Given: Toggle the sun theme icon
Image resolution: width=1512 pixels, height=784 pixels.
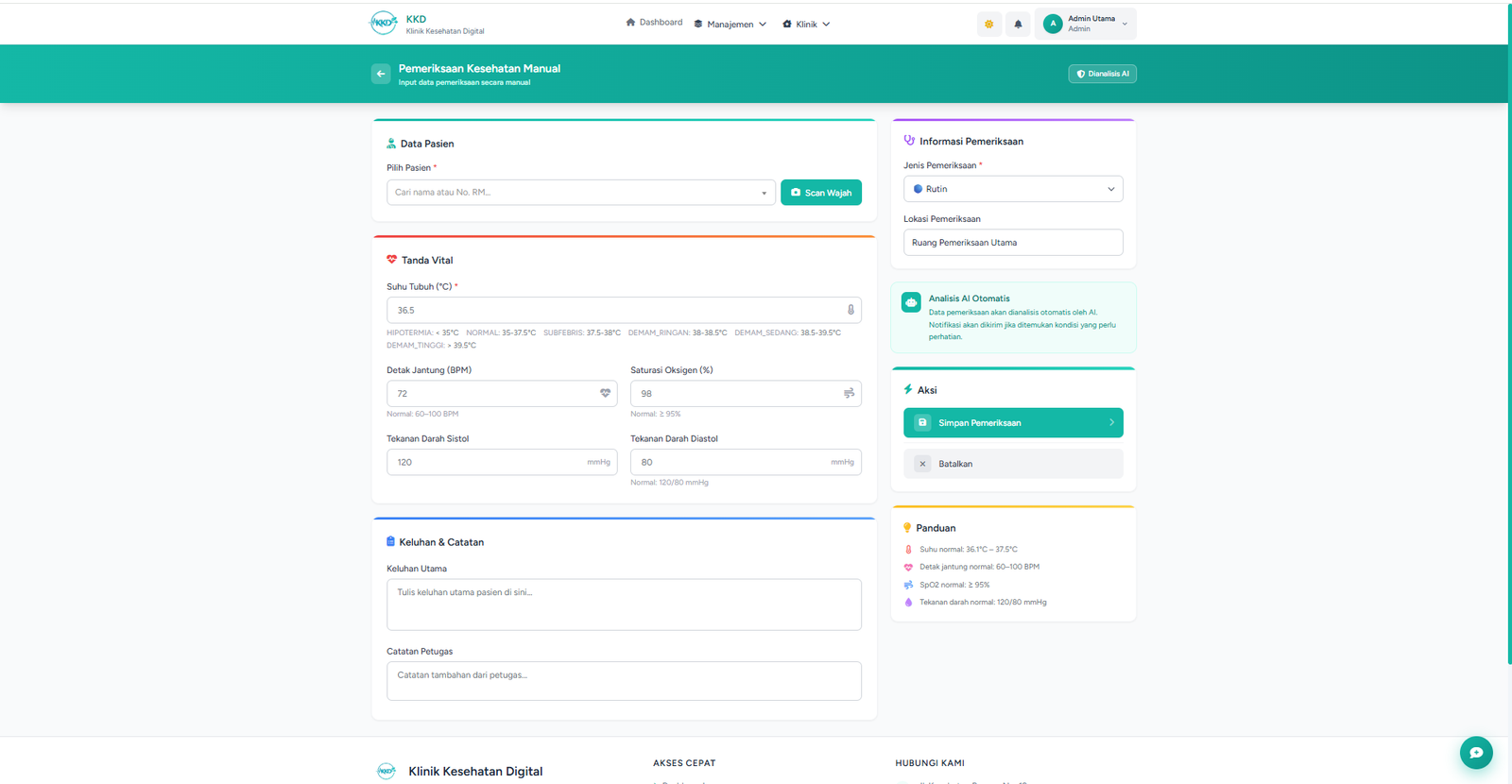Looking at the screenshot, I should coord(989,24).
